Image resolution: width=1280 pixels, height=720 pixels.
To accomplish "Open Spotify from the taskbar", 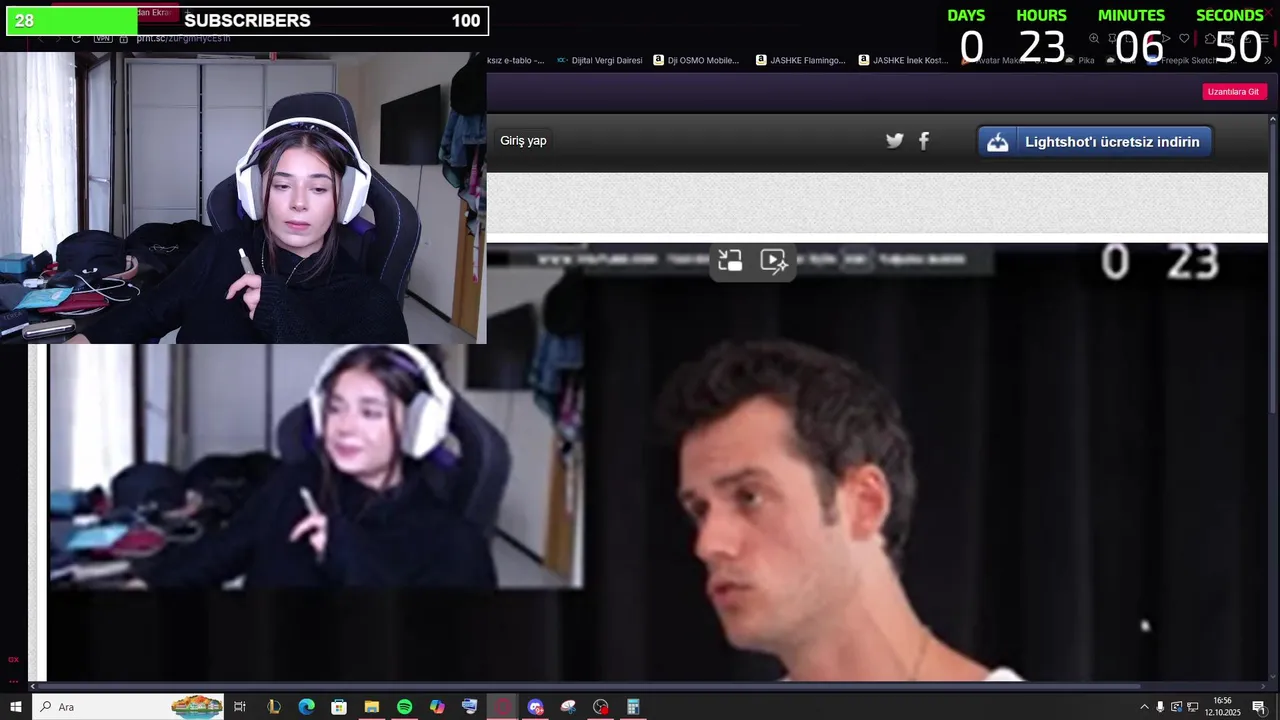I will click(x=404, y=707).
